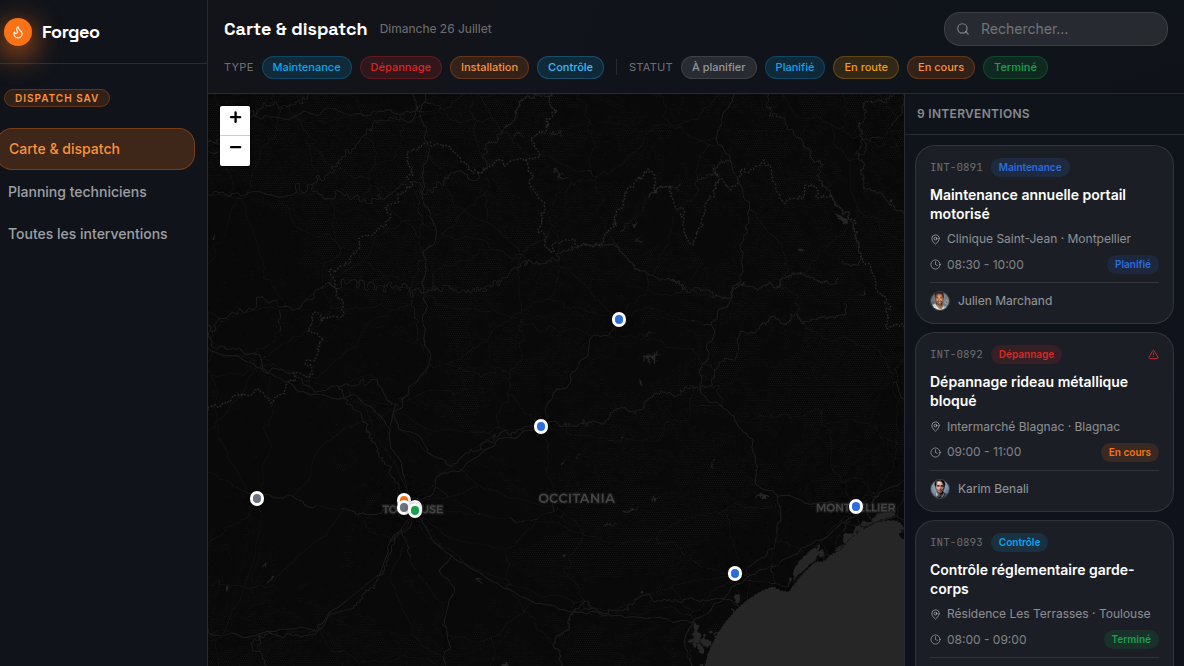Toggle the En route status filter
The image size is (1184, 666).
click(x=866, y=67)
